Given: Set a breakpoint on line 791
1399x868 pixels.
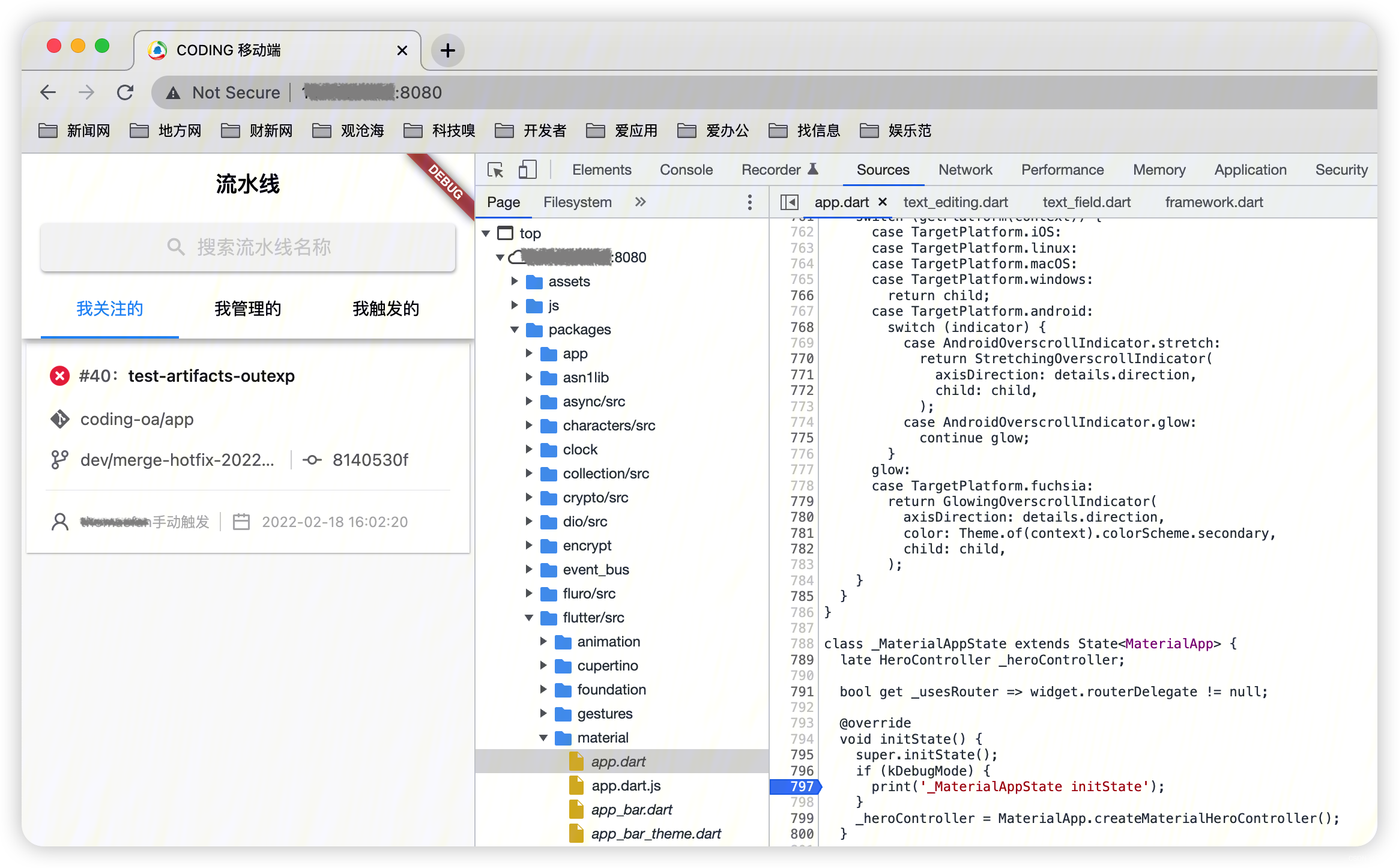Looking at the screenshot, I should [x=802, y=692].
